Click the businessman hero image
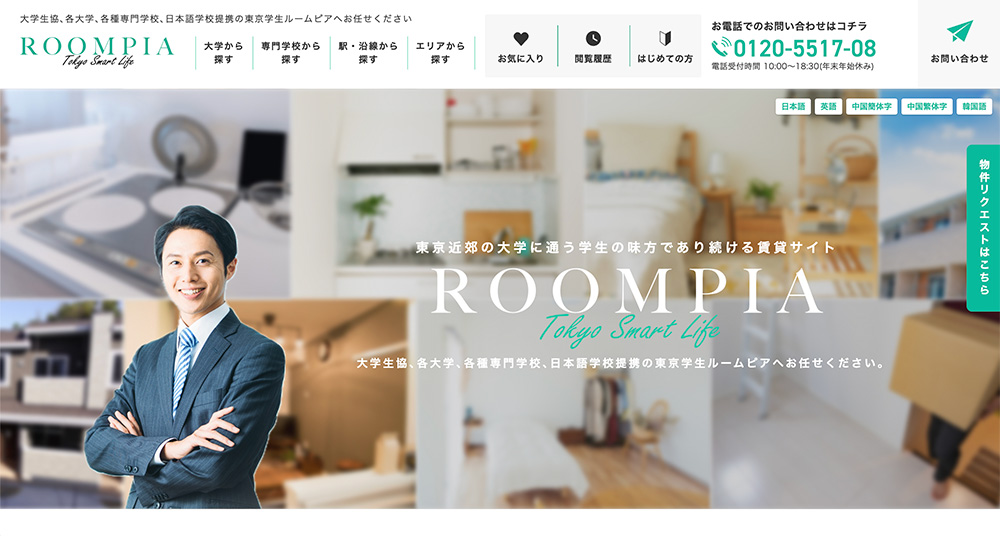The width and height of the screenshot is (1000, 536). coord(185,357)
